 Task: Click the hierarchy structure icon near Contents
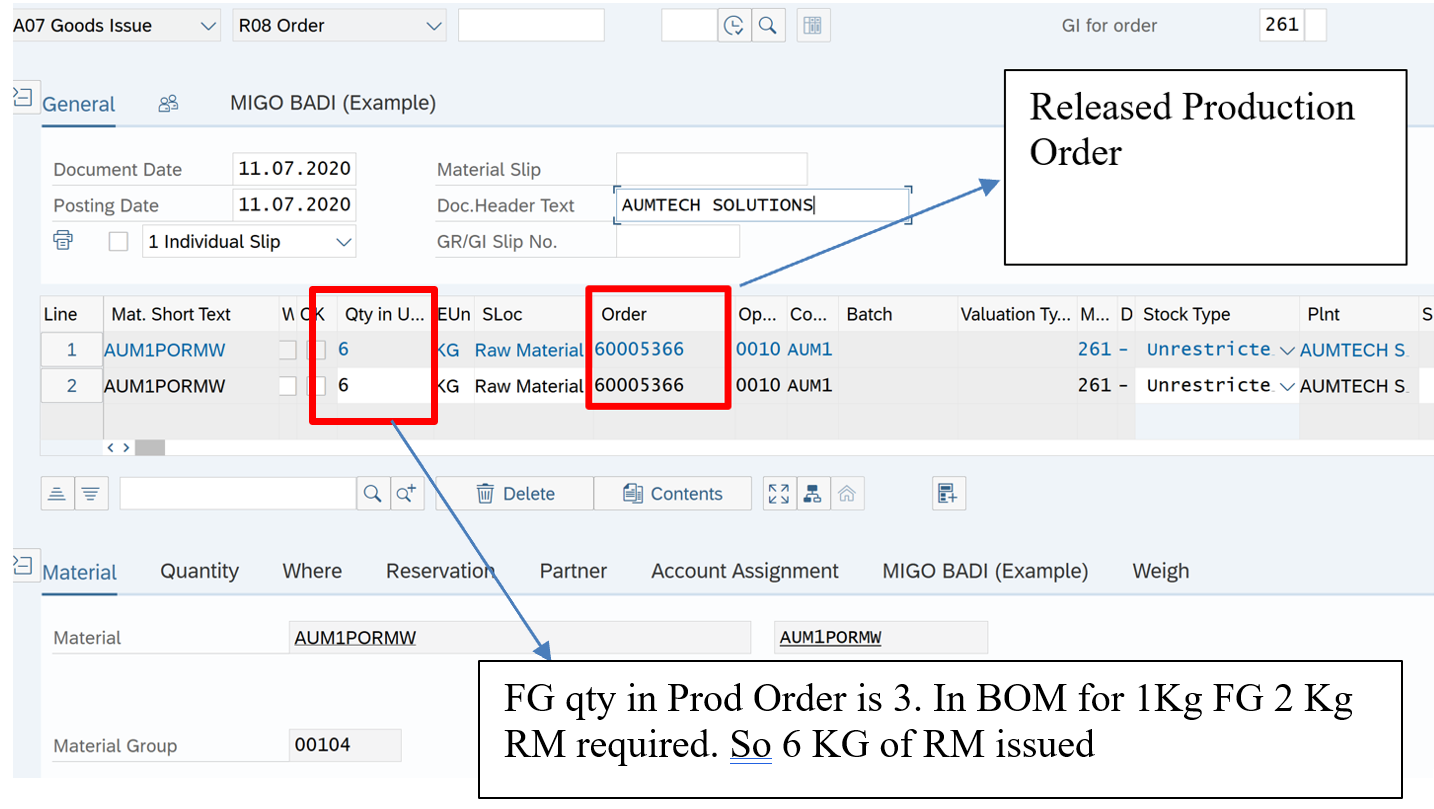812,493
